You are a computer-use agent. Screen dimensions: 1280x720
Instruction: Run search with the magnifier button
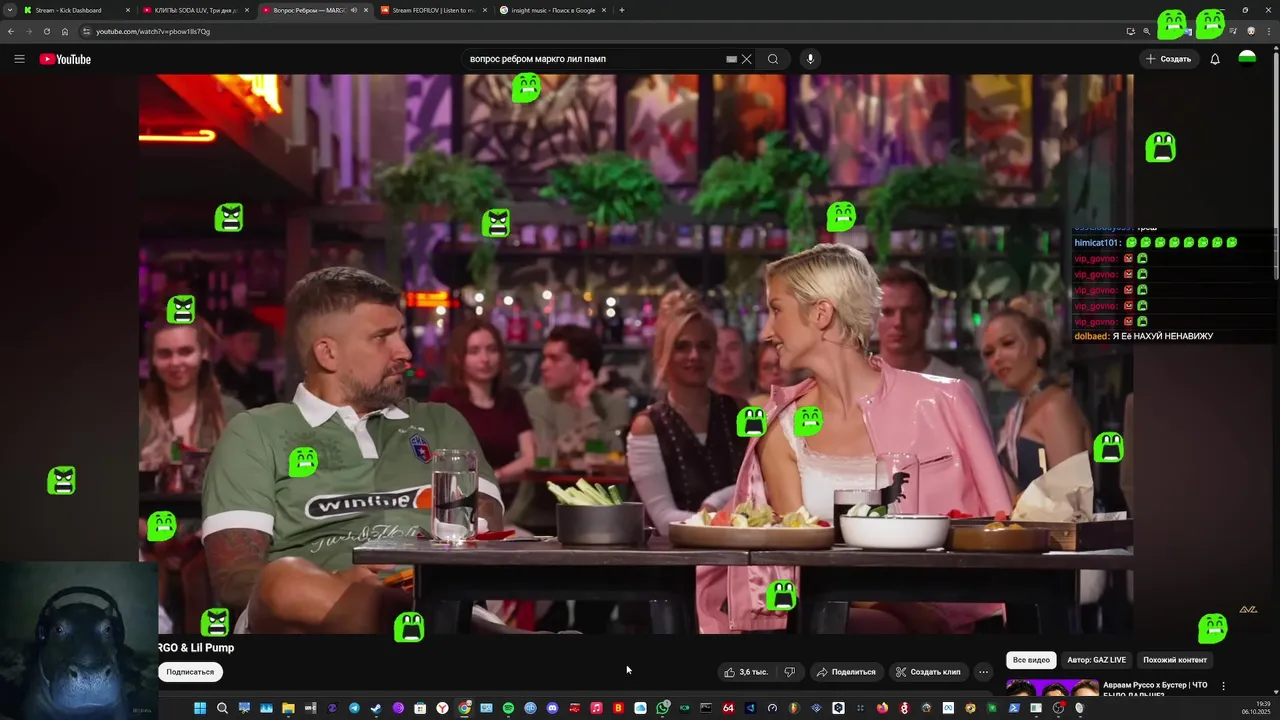coord(773,59)
